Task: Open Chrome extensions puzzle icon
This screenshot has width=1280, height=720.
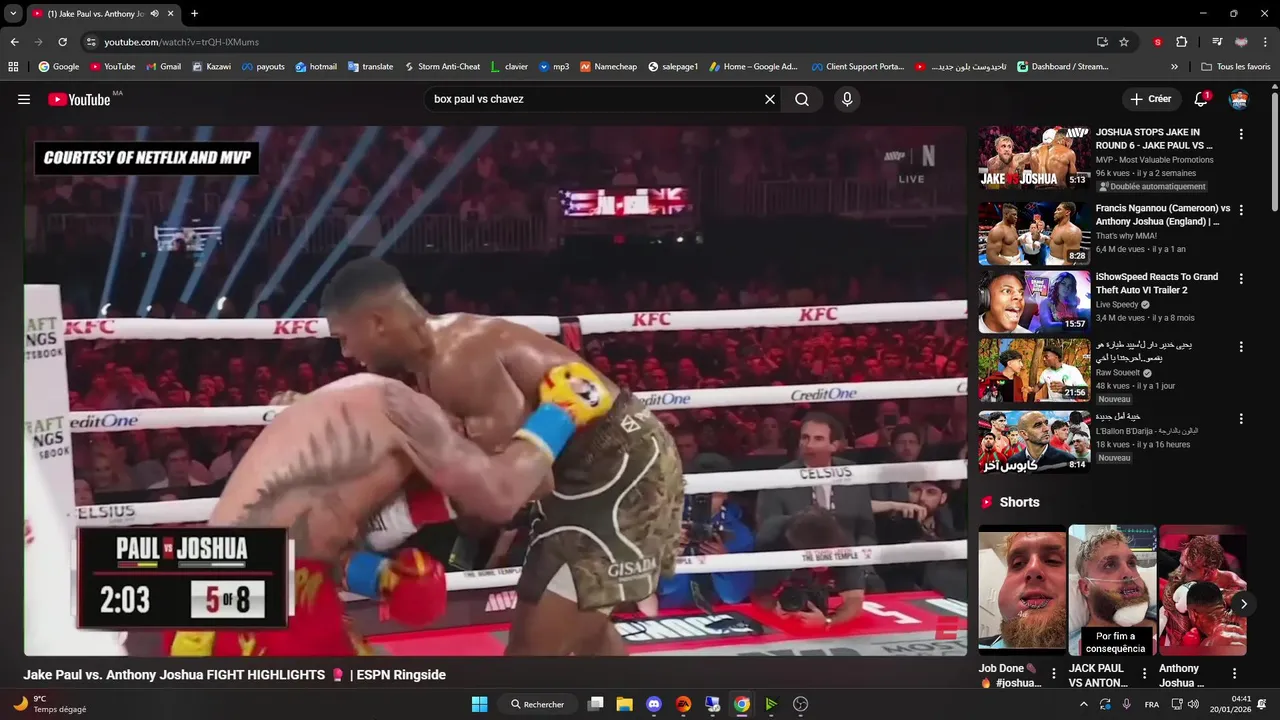Action: (1182, 42)
